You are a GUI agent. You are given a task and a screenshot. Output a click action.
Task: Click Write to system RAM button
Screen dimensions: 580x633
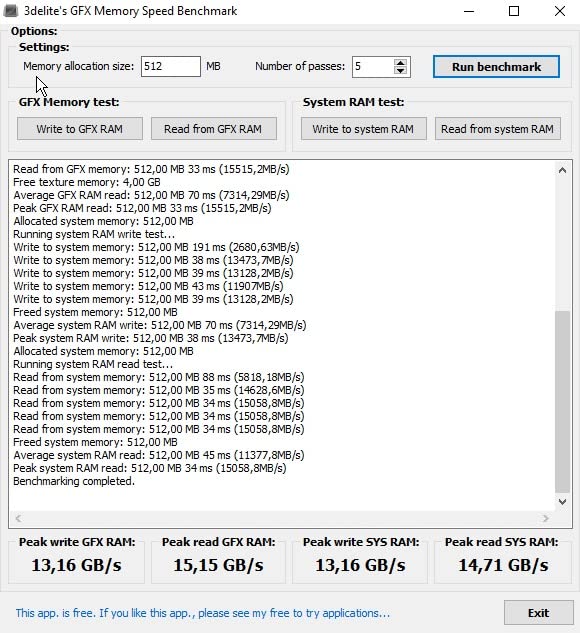tap(364, 129)
